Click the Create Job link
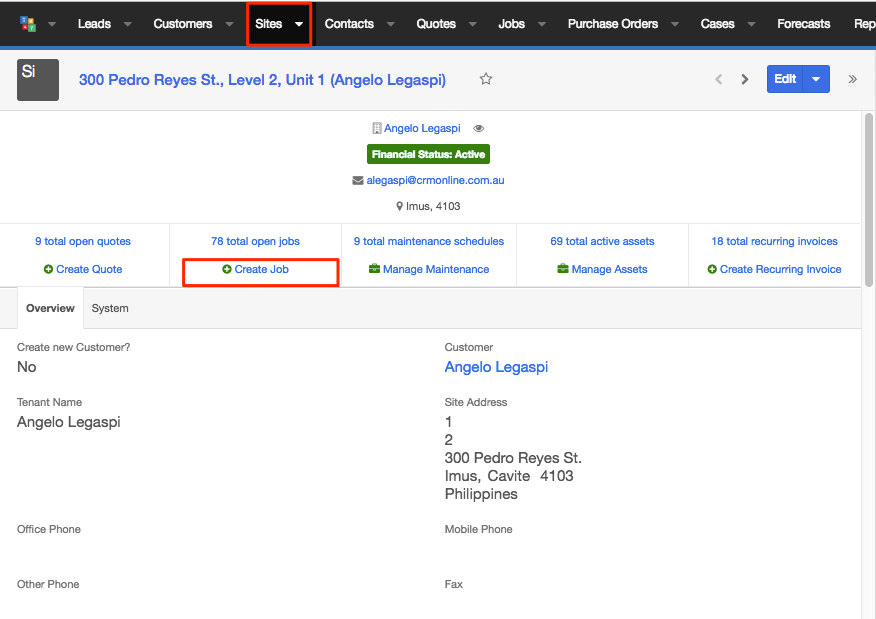 click(261, 269)
